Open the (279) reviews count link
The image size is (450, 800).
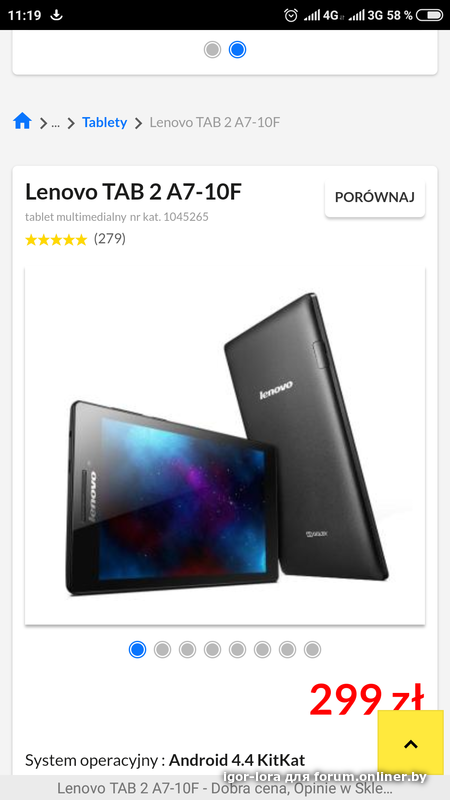(110, 239)
